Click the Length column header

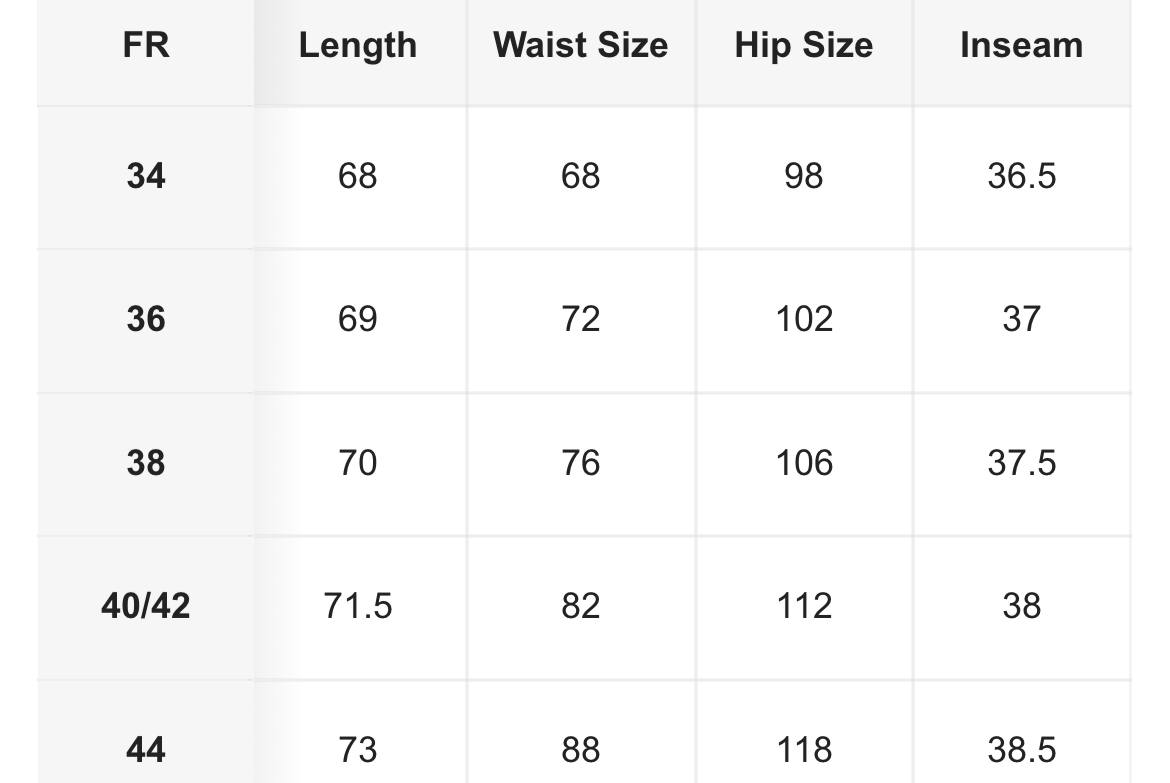[357, 45]
